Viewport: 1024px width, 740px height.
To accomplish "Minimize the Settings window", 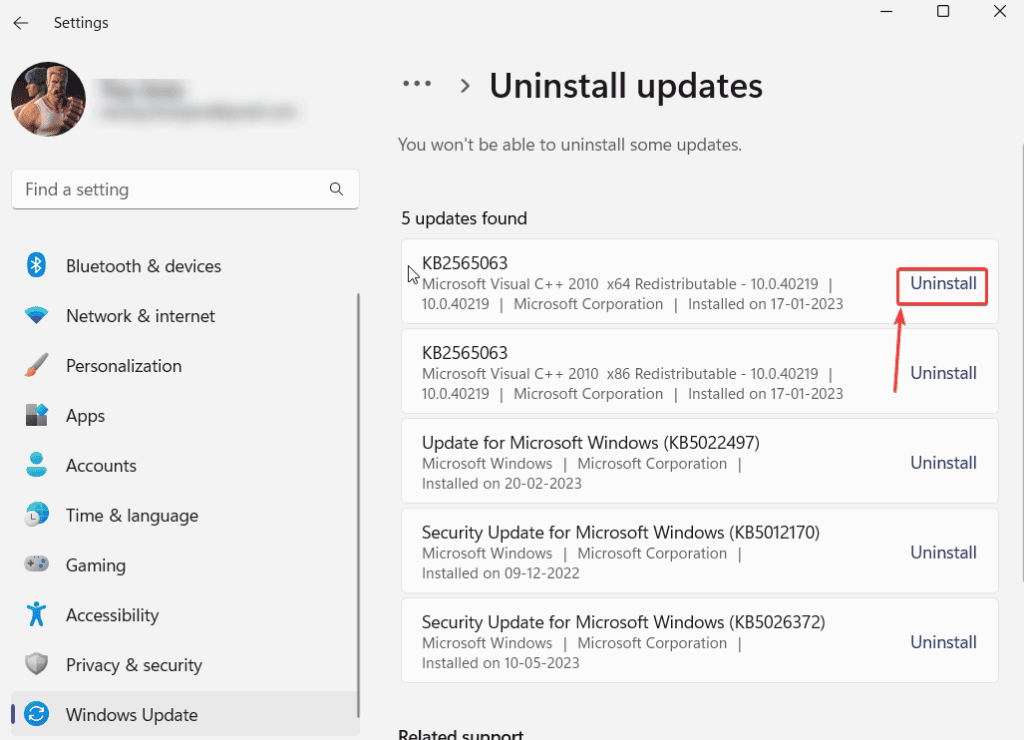I will [886, 12].
